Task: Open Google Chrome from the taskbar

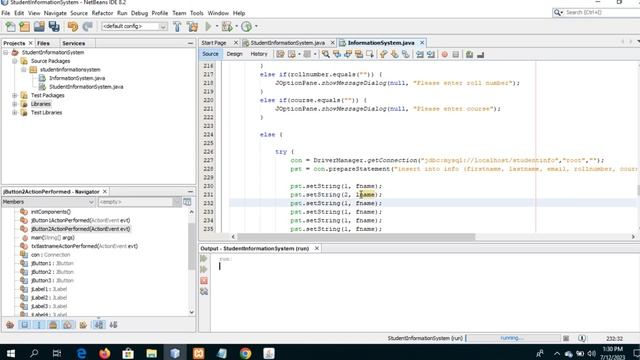Action: coord(245,353)
